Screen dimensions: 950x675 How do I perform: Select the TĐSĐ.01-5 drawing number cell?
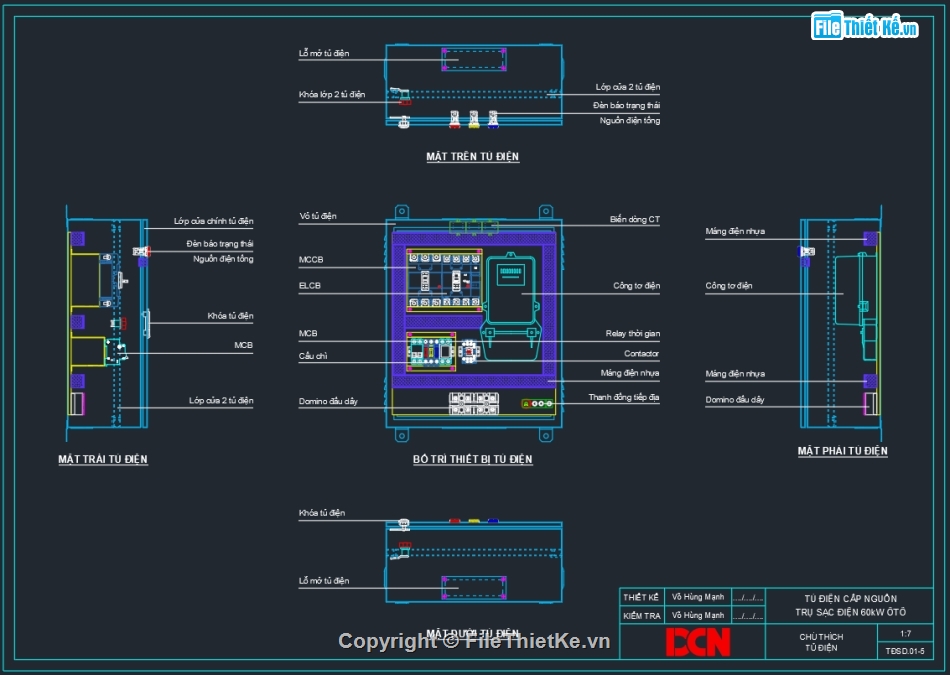click(x=905, y=651)
